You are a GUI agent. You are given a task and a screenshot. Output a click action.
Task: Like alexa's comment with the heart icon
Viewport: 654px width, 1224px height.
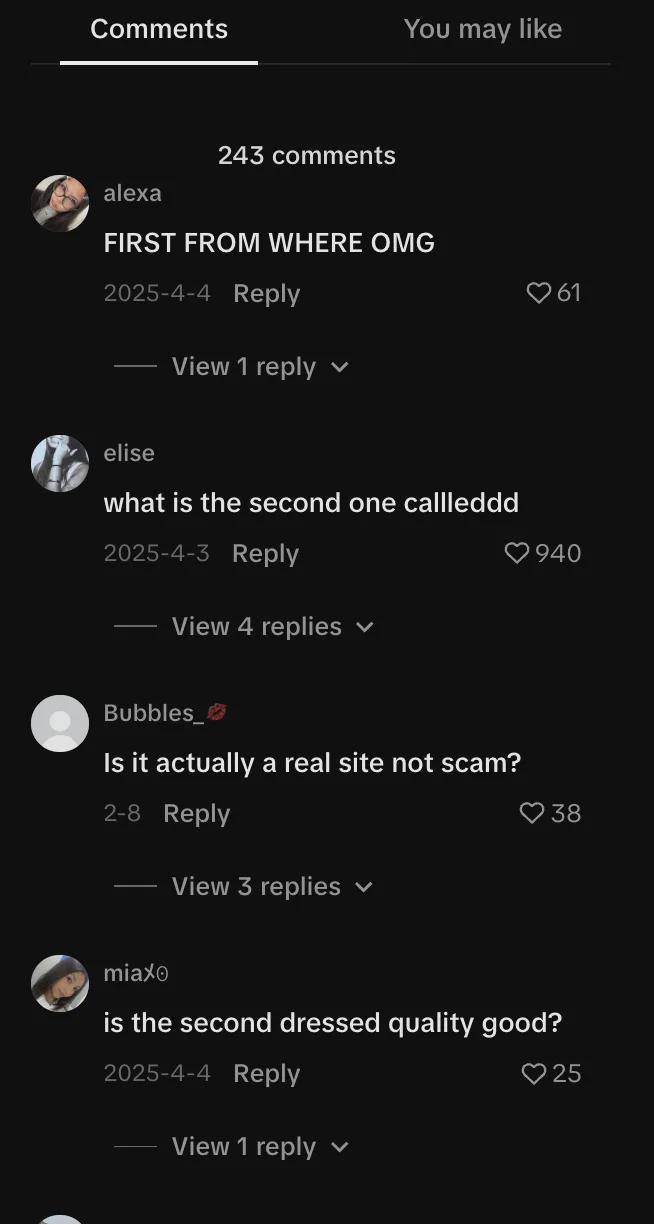[539, 293]
